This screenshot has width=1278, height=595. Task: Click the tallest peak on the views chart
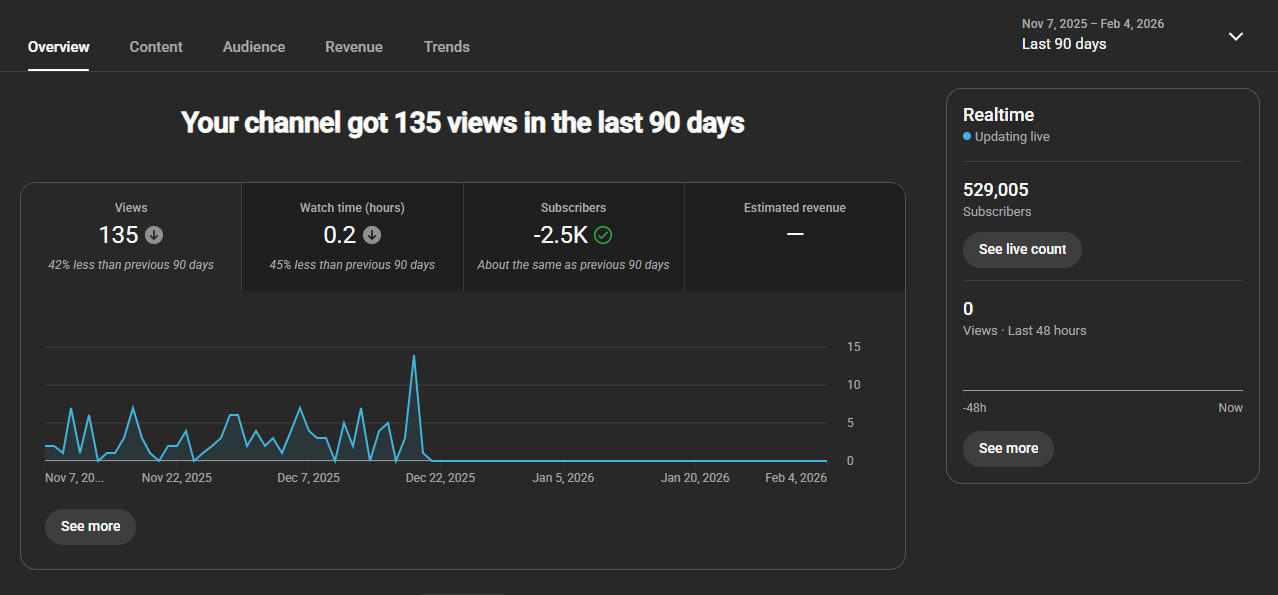pos(414,356)
